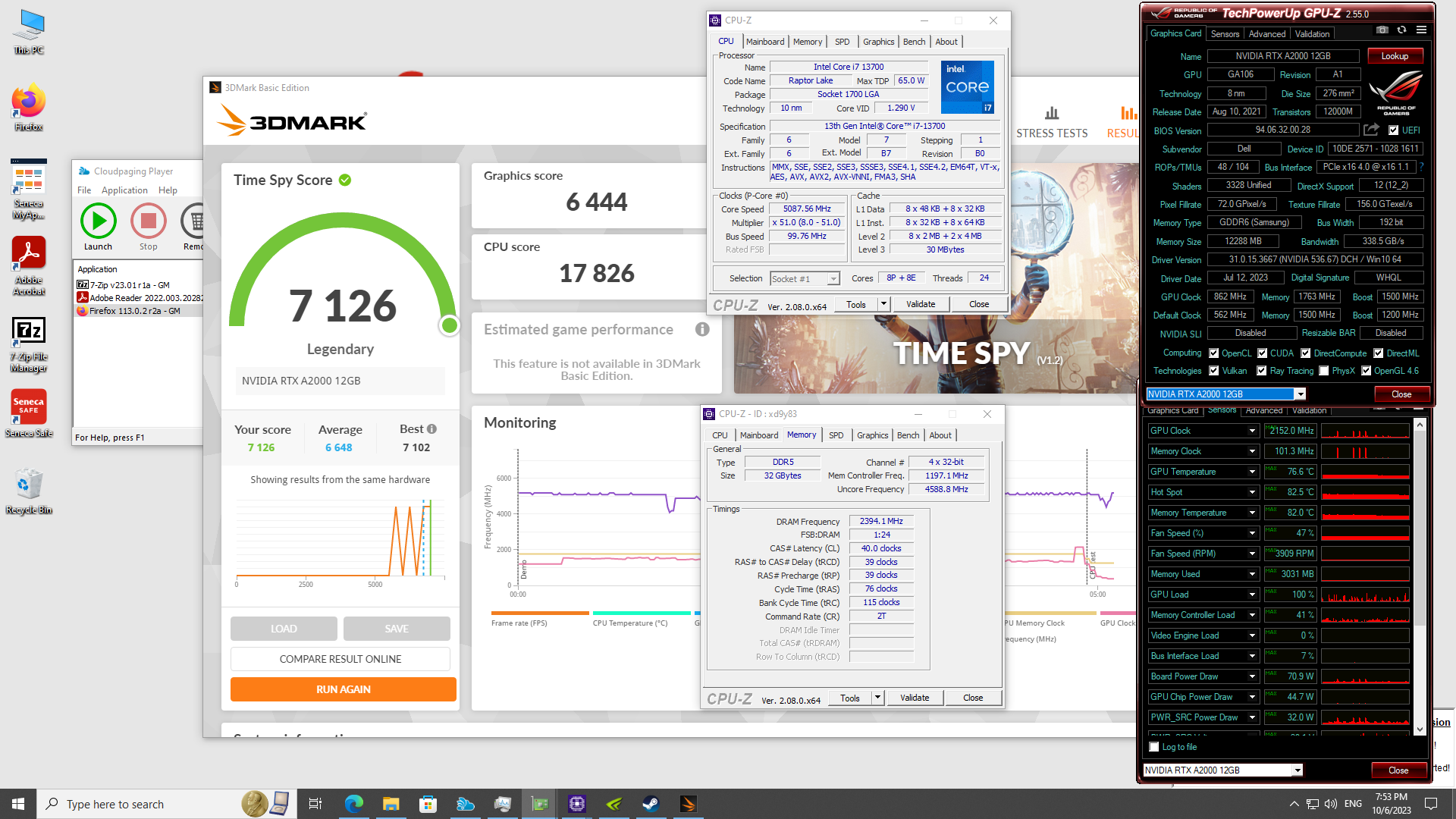
Task: Open the Tools dropdown arrow in the upper CPU-Z window
Action: (x=883, y=304)
